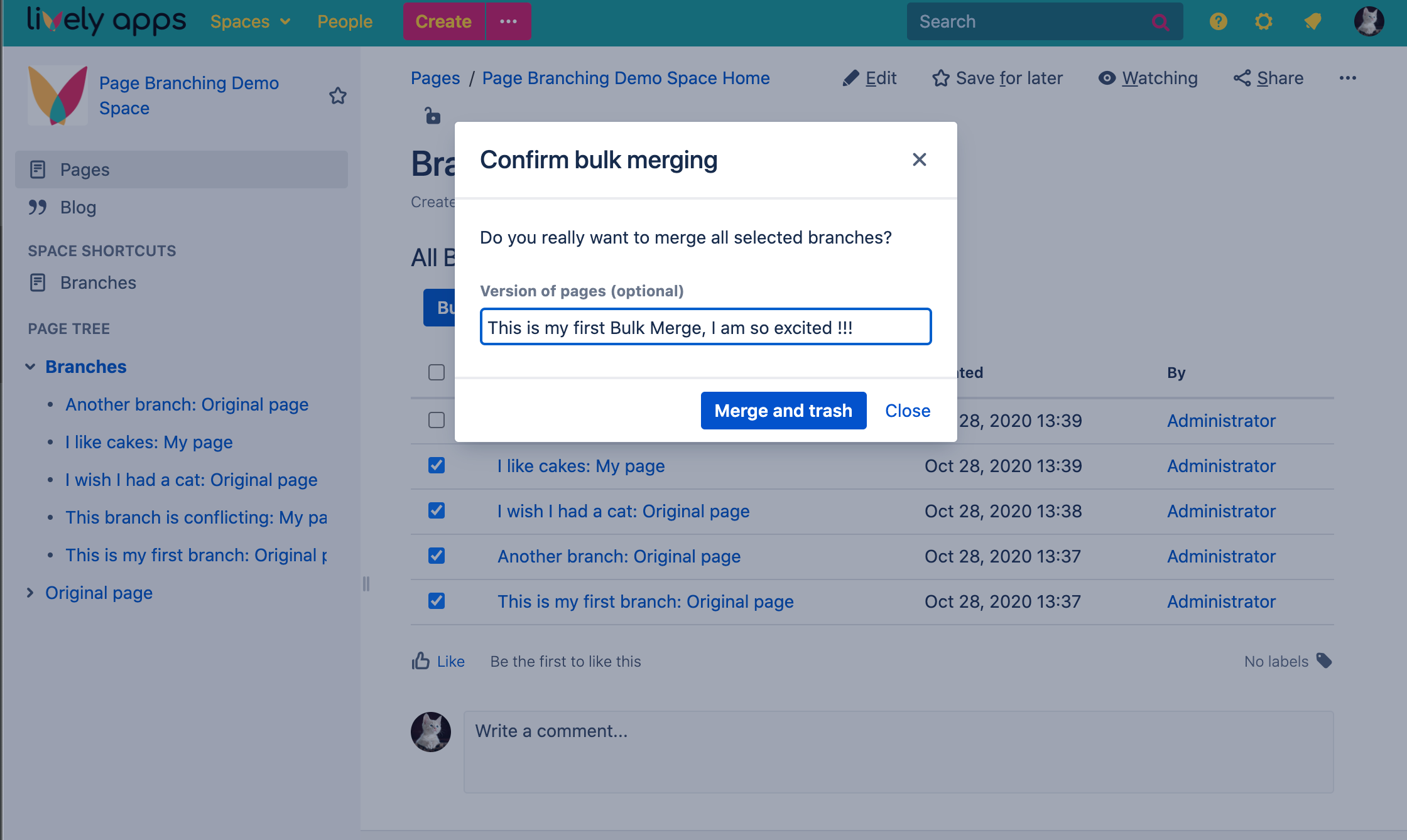This screenshot has width=1407, height=840.
Task: Open the page more actions ellipsis
Action: pyautogui.click(x=1348, y=78)
